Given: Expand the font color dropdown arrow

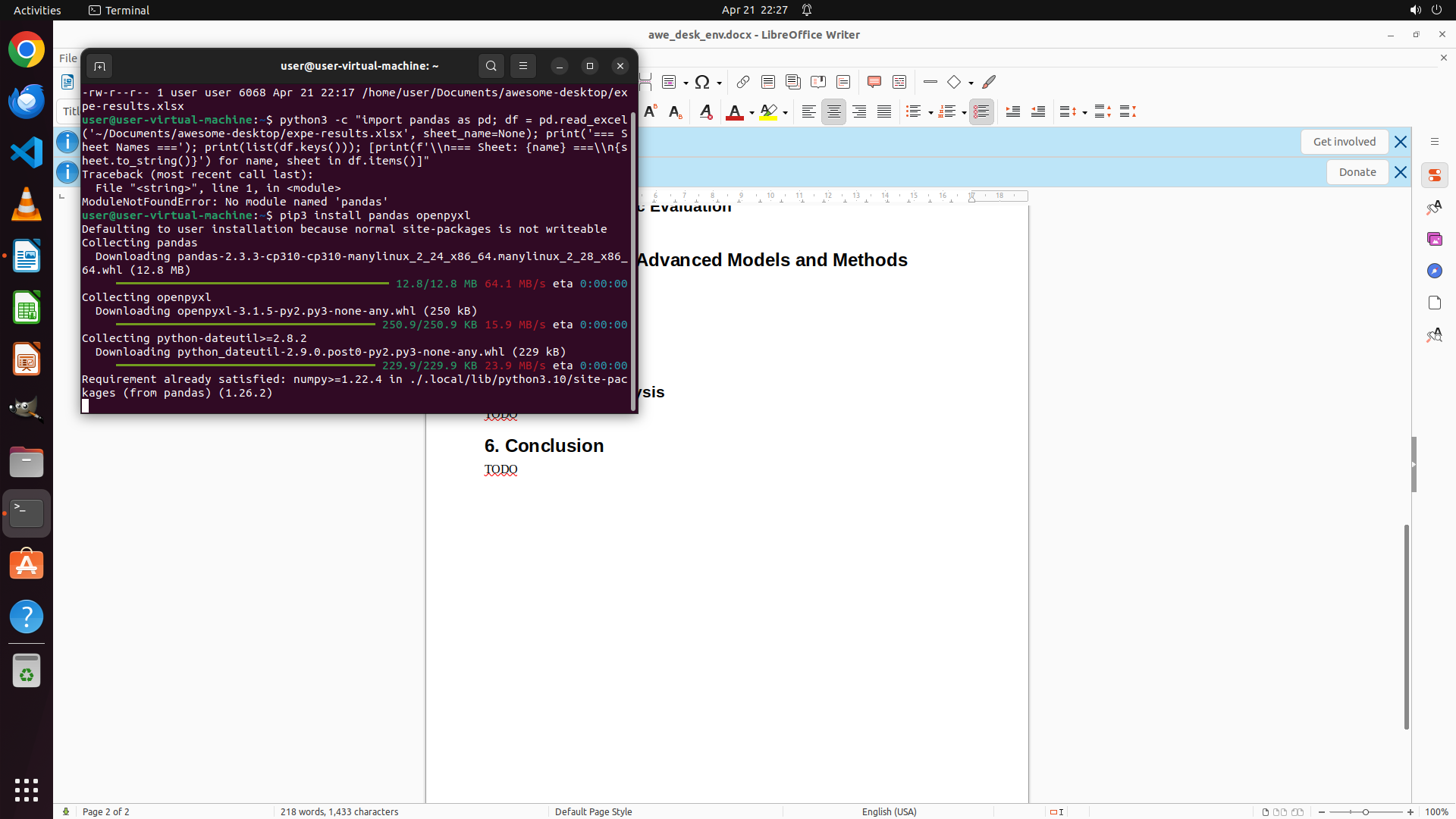Looking at the screenshot, I should pyautogui.click(x=752, y=113).
